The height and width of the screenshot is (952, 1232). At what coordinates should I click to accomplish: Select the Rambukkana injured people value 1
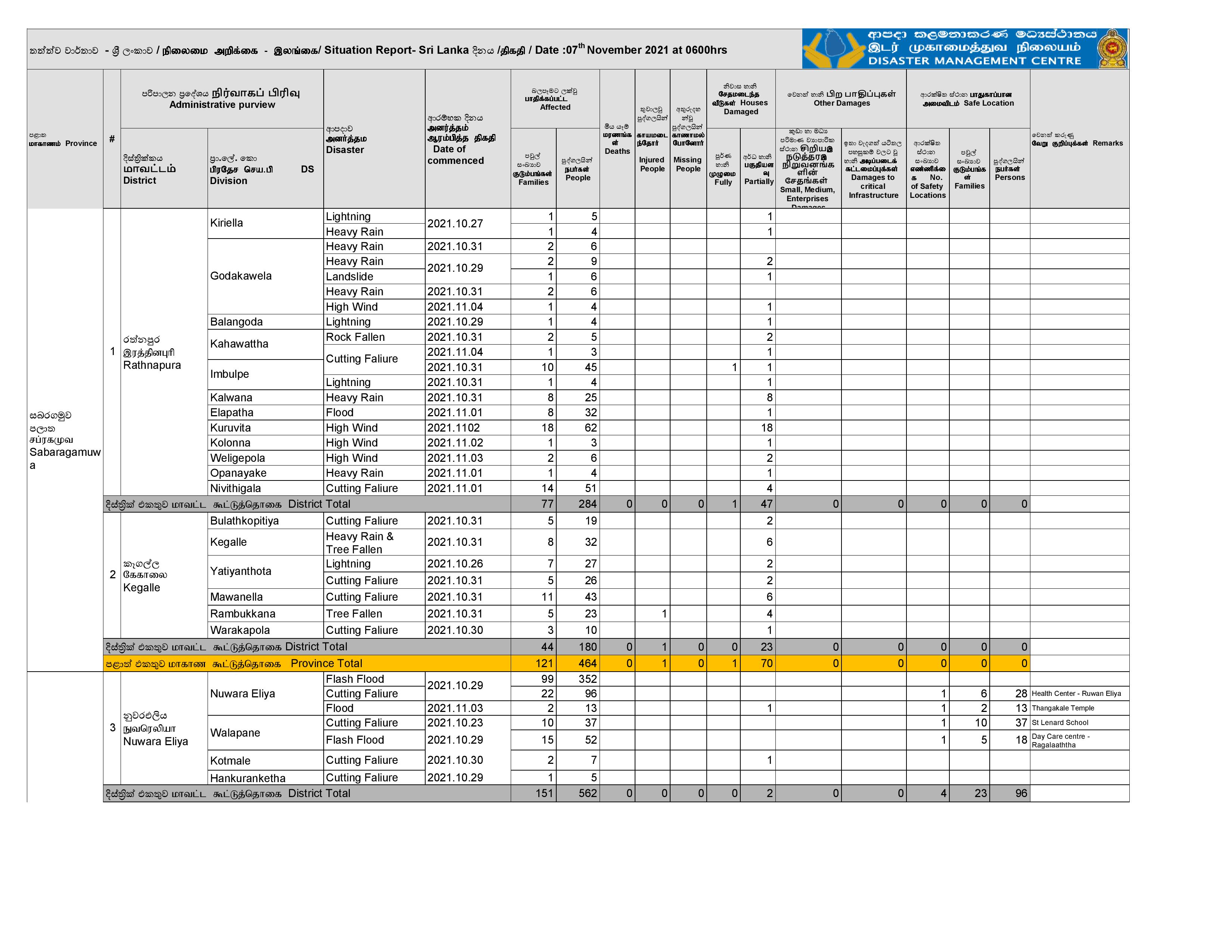tap(652, 614)
